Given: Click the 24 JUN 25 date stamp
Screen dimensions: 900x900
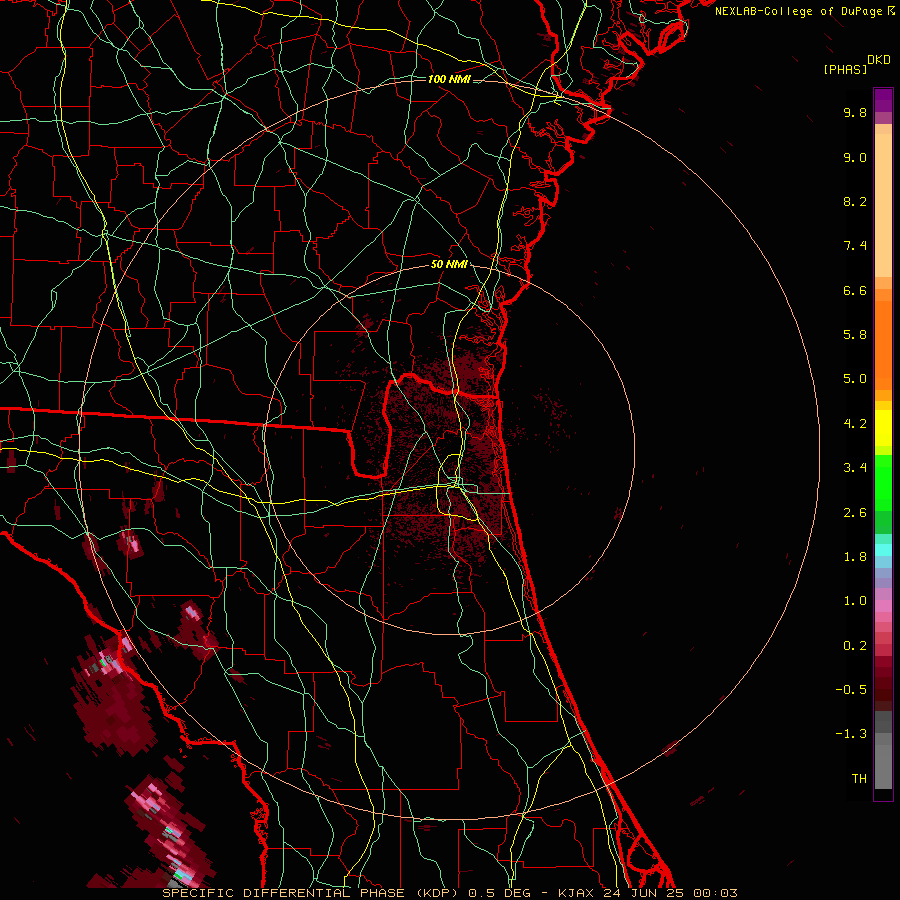Looking at the screenshot, I should tap(643, 893).
